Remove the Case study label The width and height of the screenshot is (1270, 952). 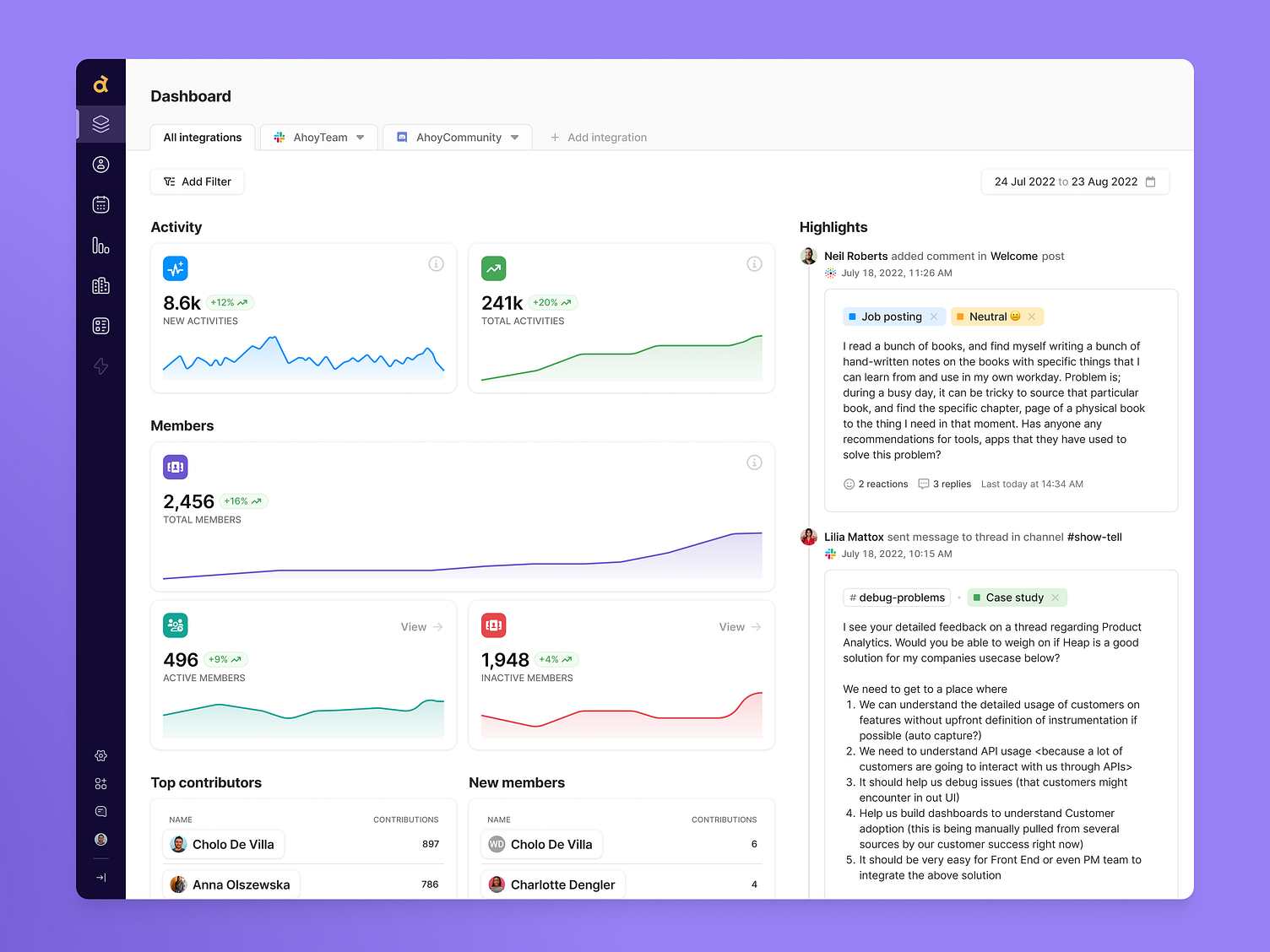click(x=1056, y=598)
